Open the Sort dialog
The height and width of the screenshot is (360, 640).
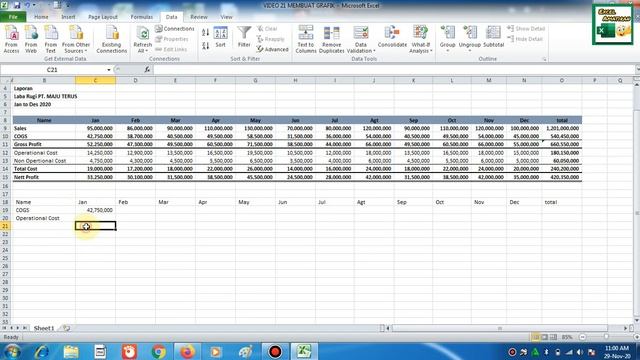(220, 38)
